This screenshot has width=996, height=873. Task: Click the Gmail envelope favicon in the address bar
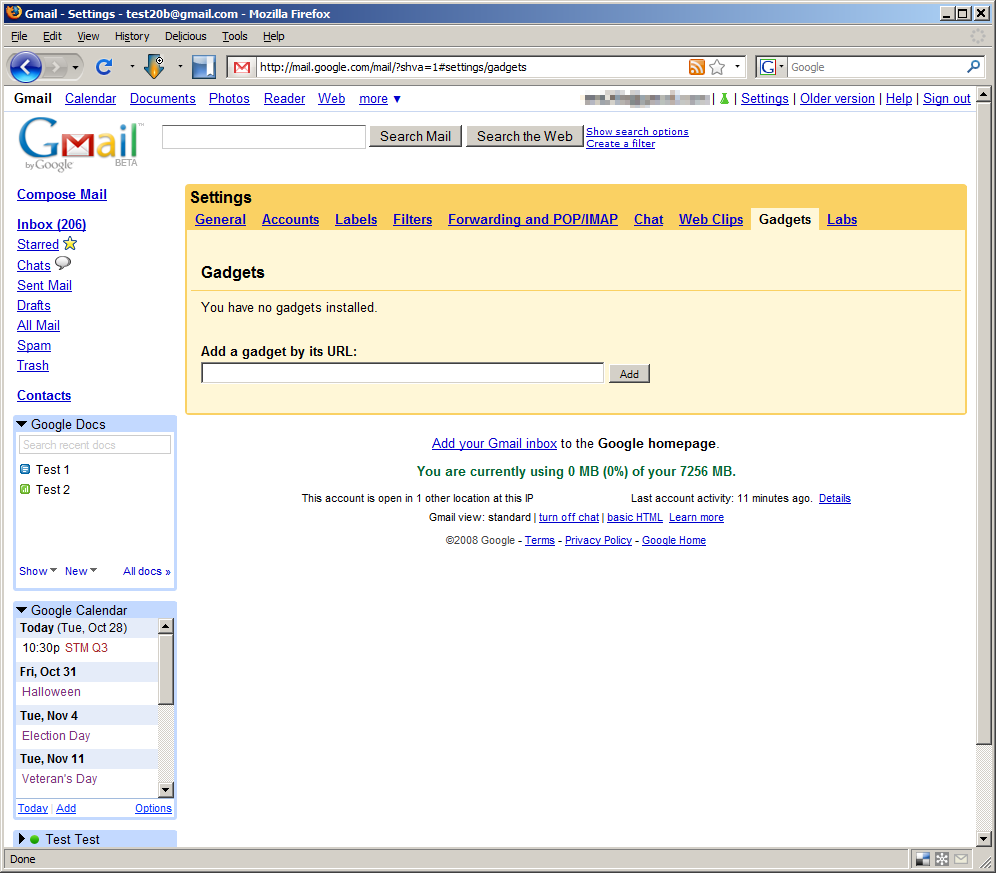[242, 67]
